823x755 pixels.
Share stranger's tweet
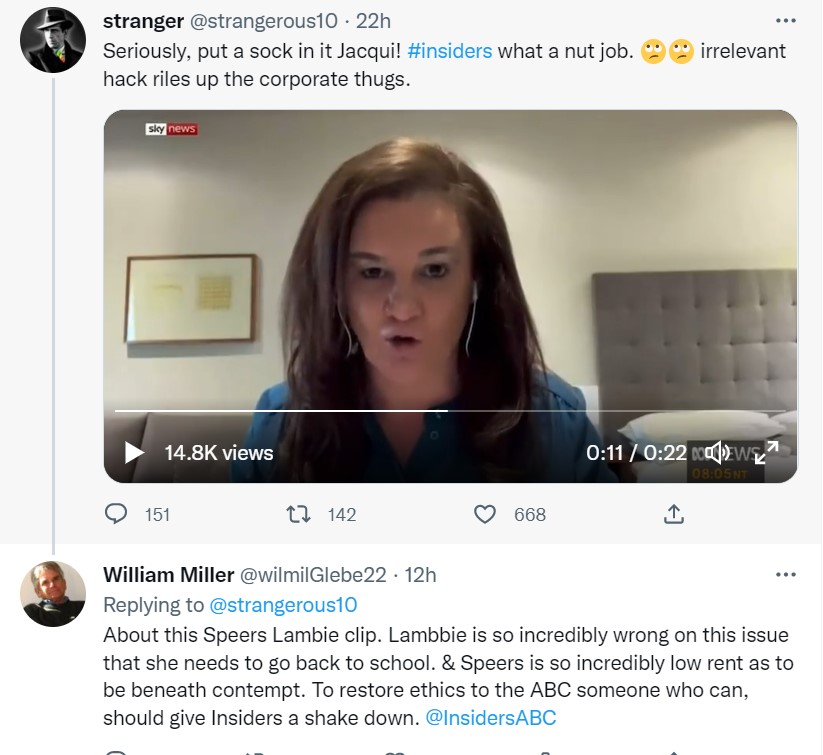point(674,514)
